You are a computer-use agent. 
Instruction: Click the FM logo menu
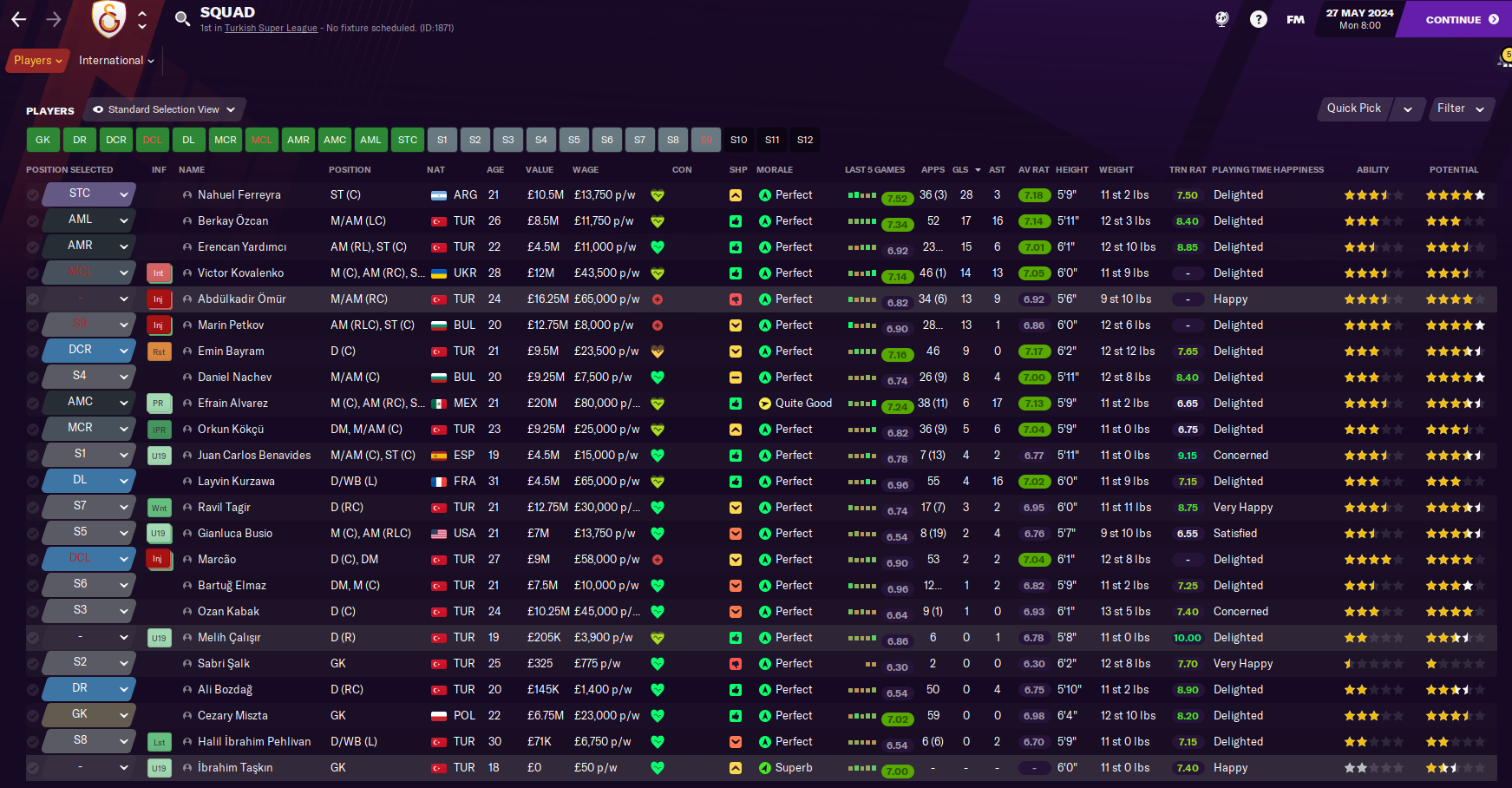pos(1295,19)
